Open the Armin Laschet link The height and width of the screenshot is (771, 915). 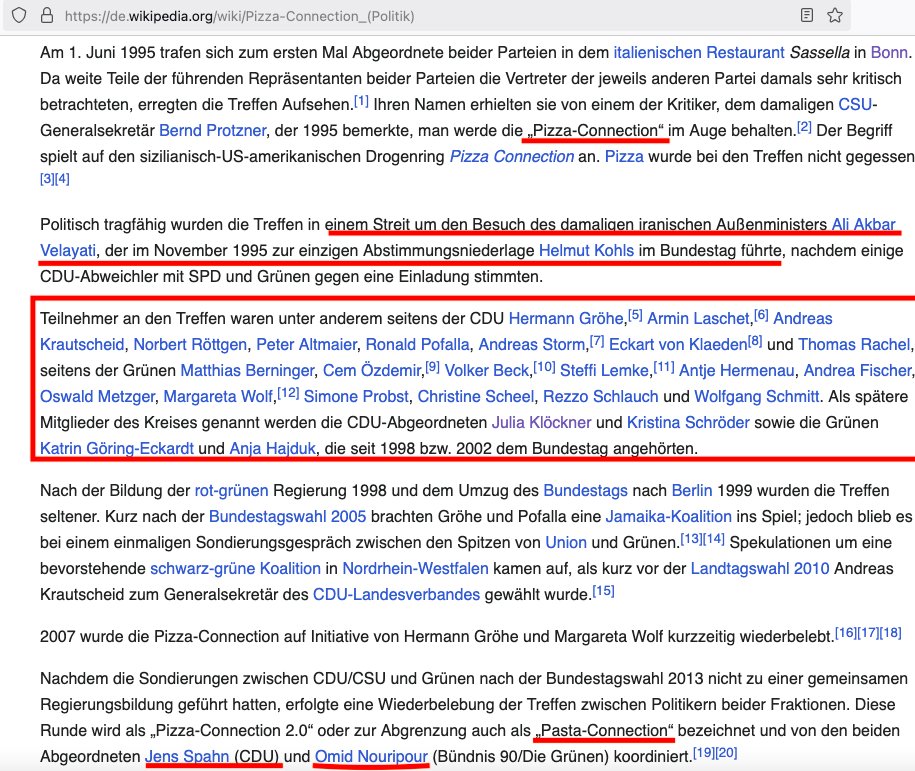tap(698, 318)
